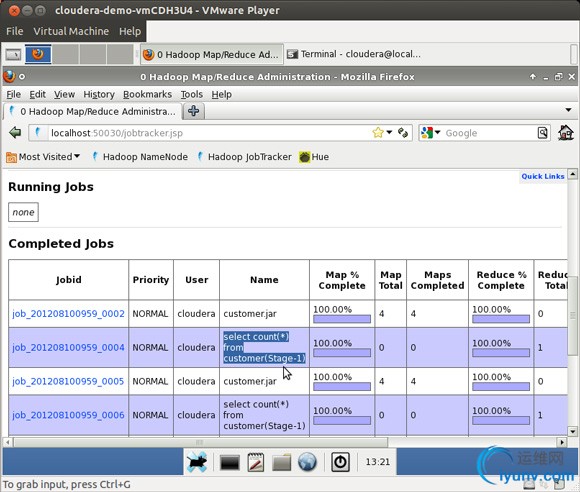
Task: Click the horizontal scrollbar of the page
Action: (x=200, y=442)
